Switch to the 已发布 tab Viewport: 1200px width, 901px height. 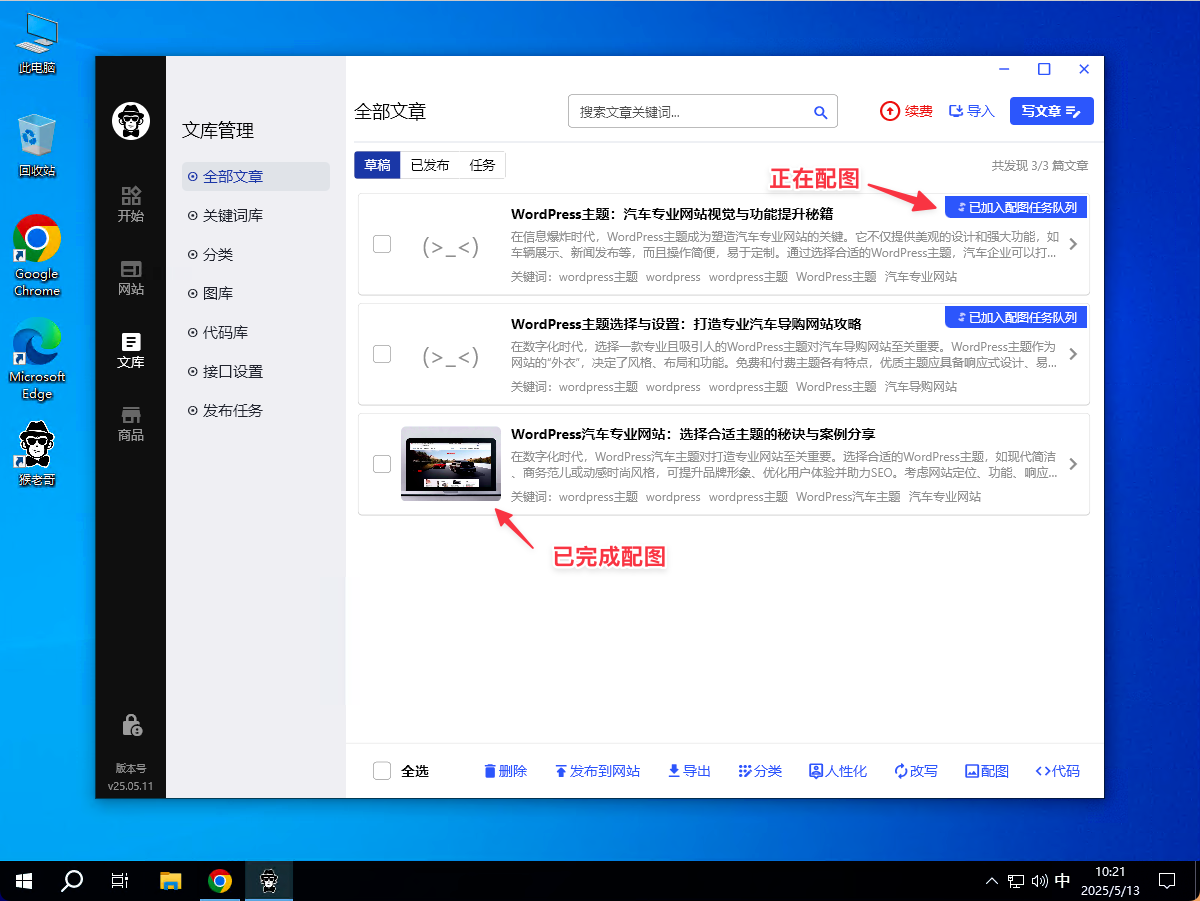click(430, 165)
